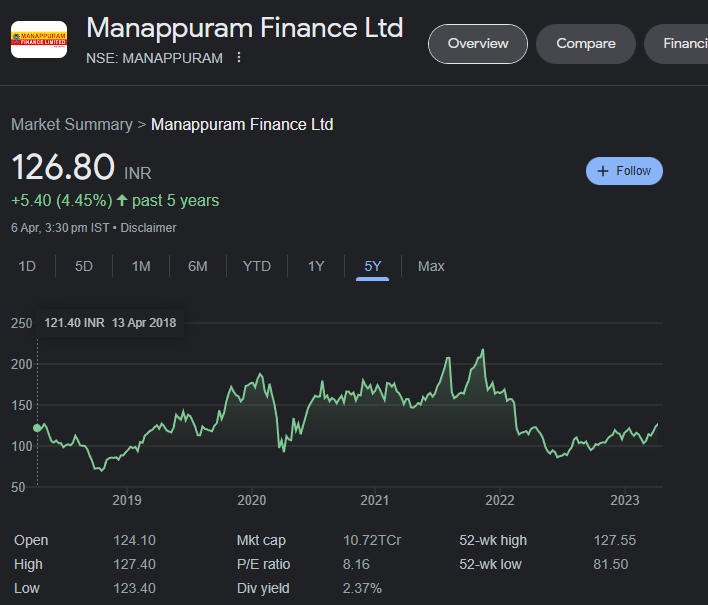
Task: Click the 52-wk low label
Action: [490, 564]
